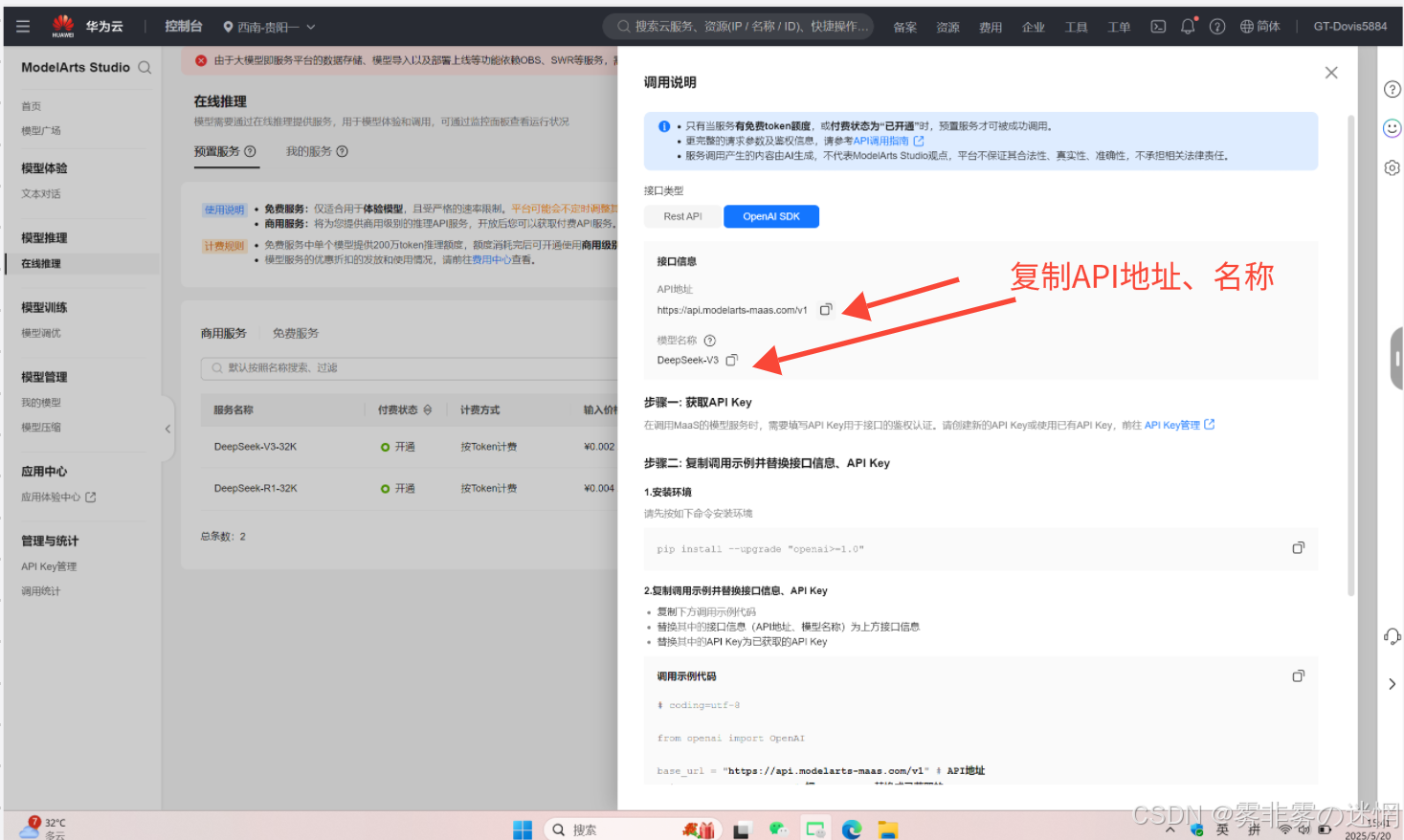Copy the pip install command
1404x840 pixels.
[1298, 548]
